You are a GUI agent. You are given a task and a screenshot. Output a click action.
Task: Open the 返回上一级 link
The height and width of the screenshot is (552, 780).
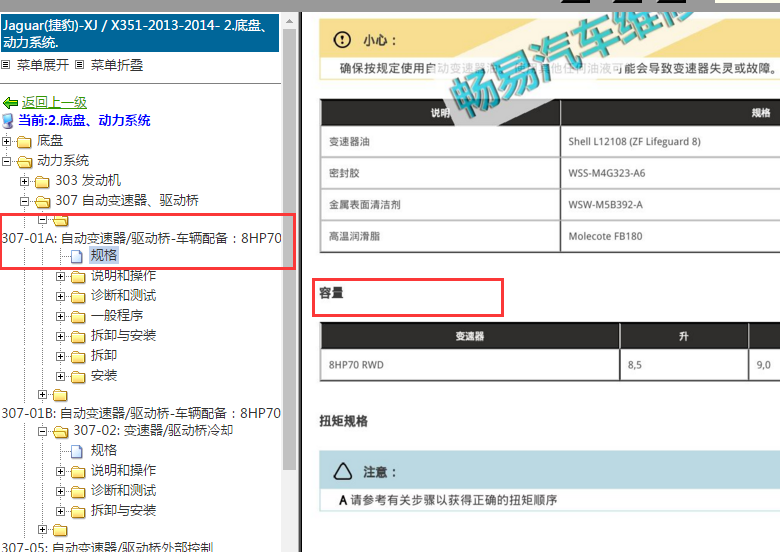54,102
